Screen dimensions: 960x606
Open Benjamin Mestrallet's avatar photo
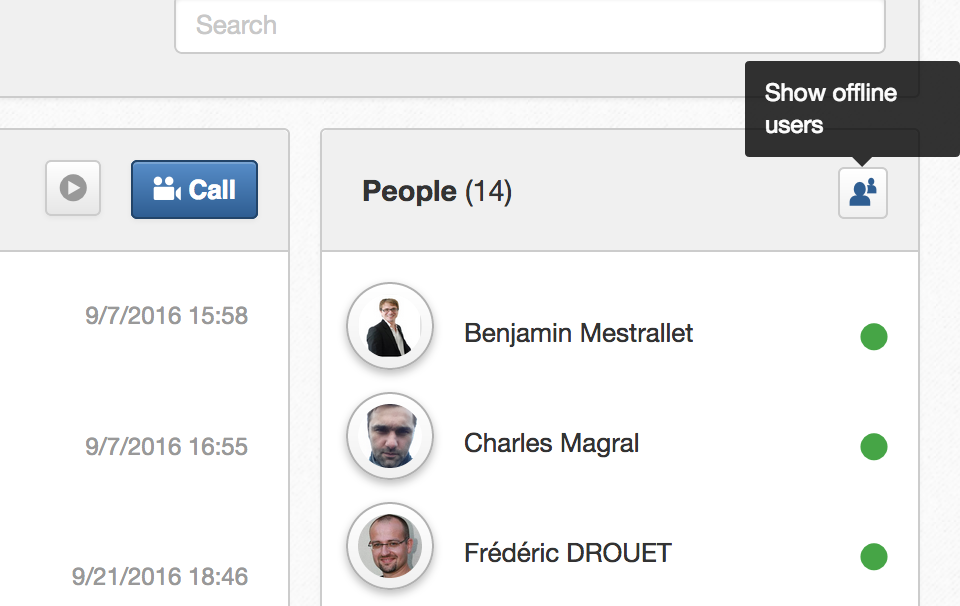click(389, 326)
